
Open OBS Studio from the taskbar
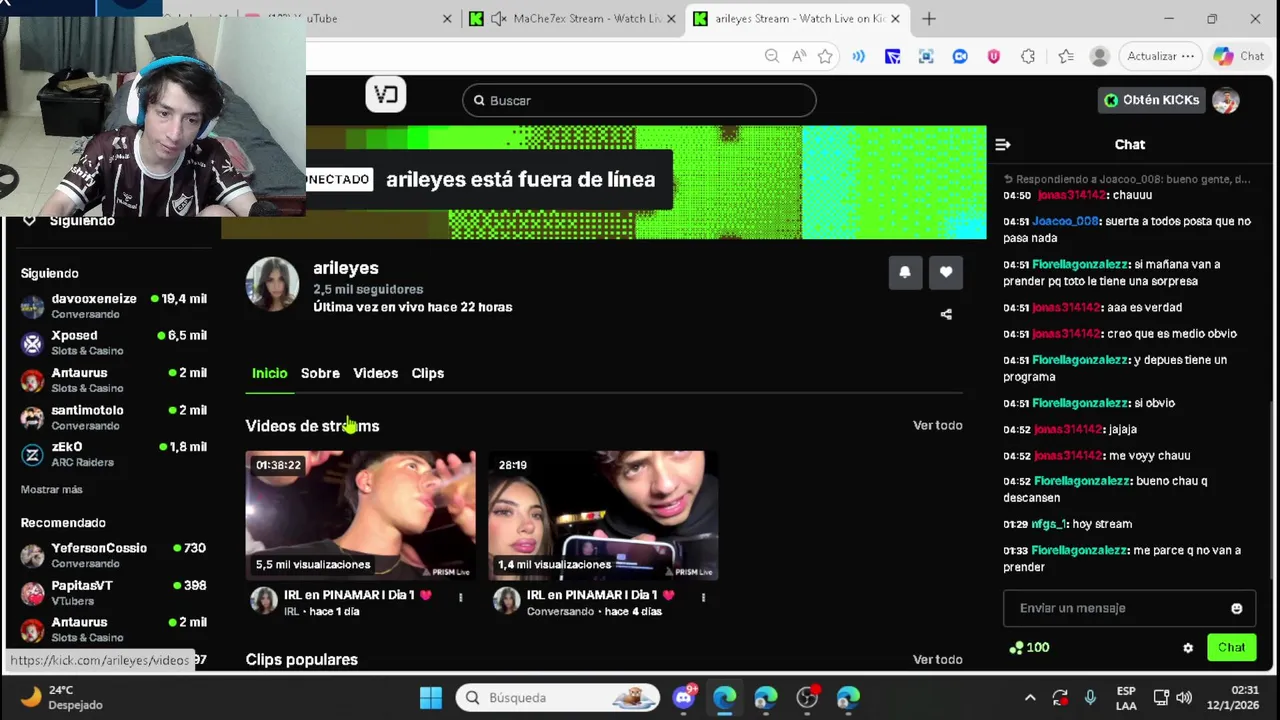click(x=807, y=697)
